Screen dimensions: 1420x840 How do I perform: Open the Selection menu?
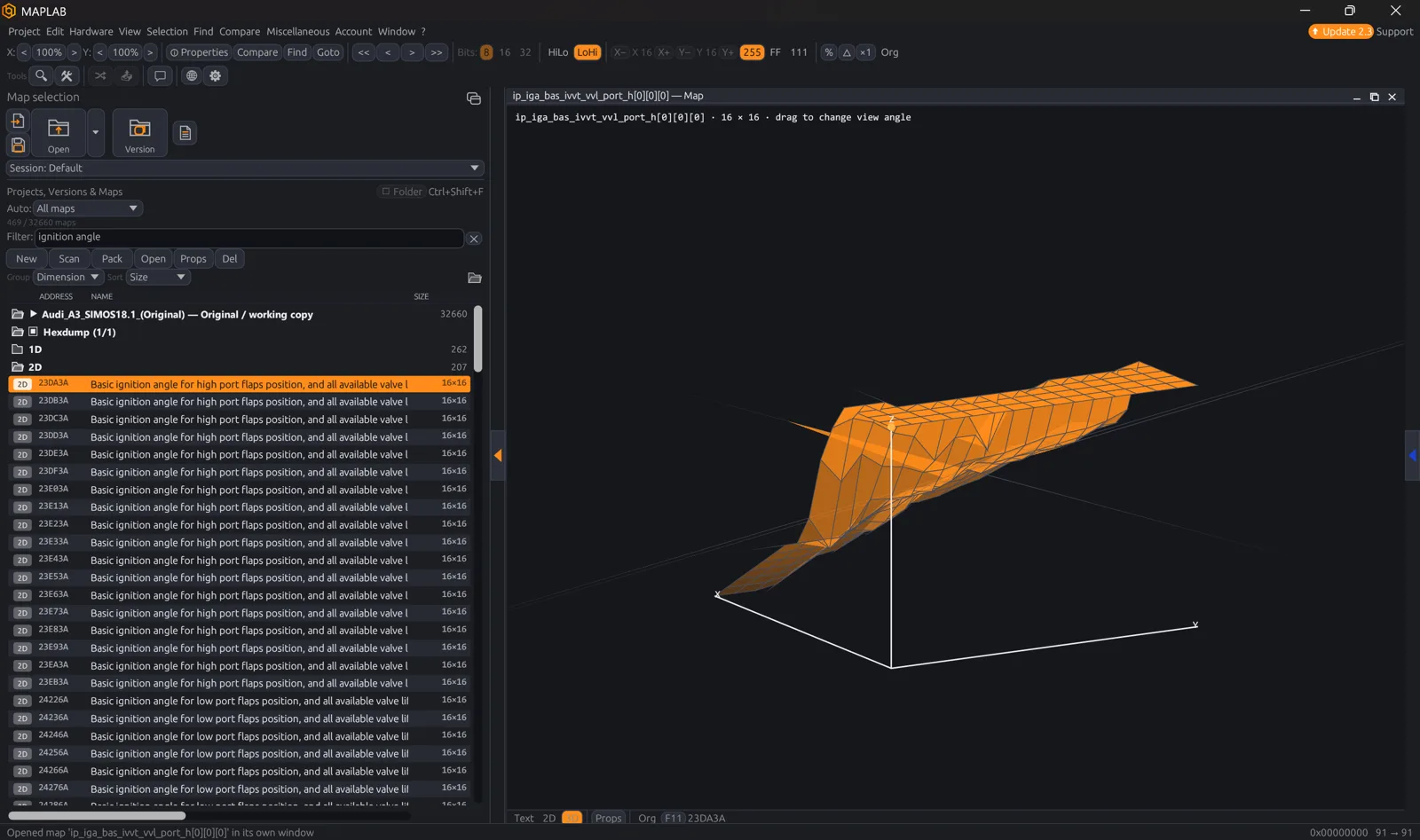167,31
